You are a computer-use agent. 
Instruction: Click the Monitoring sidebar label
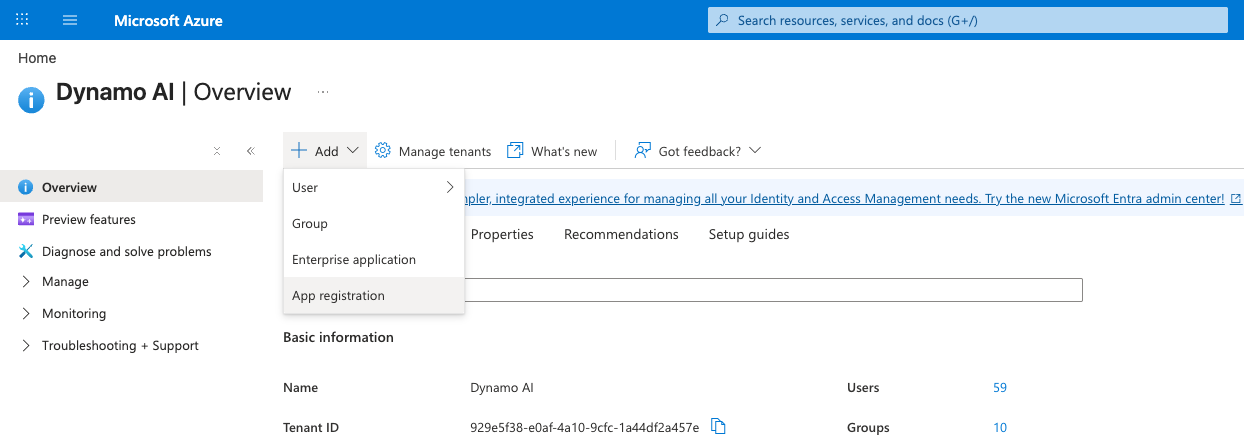coord(74,314)
